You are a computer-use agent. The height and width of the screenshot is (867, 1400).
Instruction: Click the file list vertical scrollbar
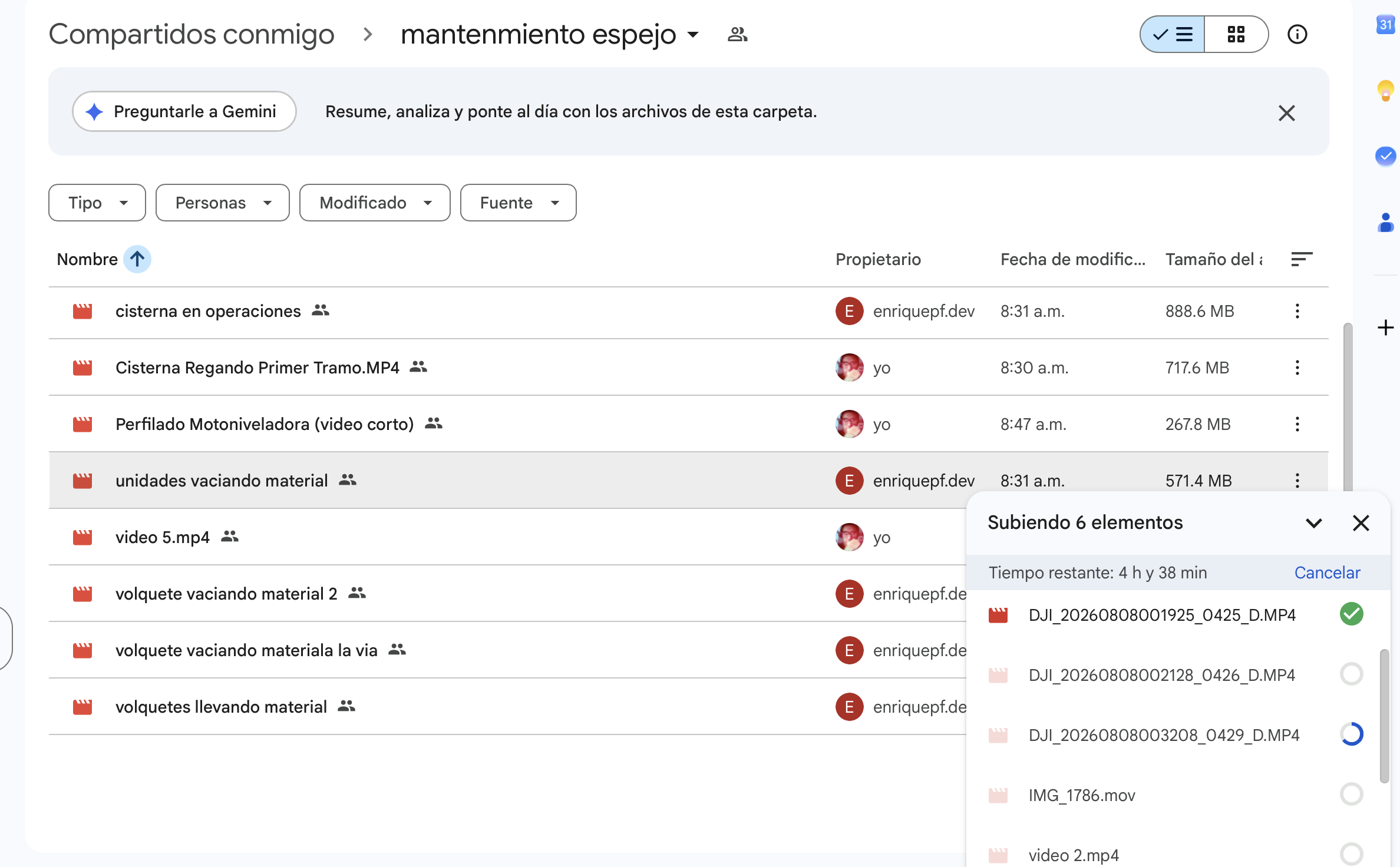coord(1348,406)
